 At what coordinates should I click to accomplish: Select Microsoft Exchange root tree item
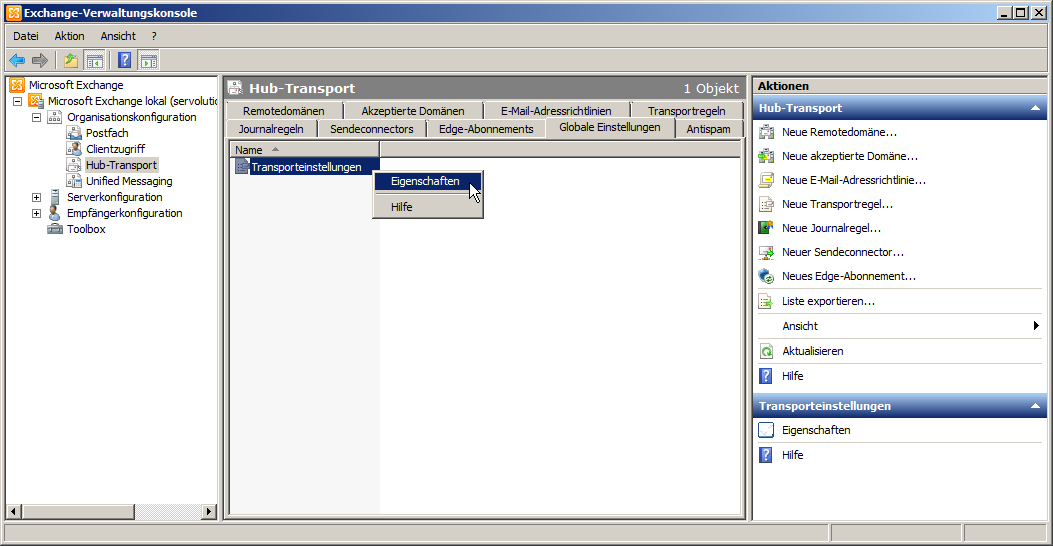pos(76,85)
